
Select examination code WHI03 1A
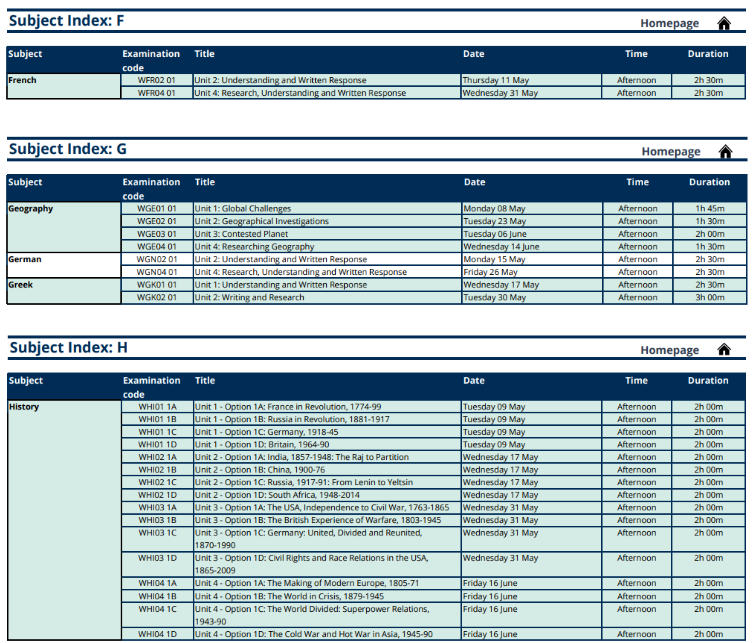(157, 508)
